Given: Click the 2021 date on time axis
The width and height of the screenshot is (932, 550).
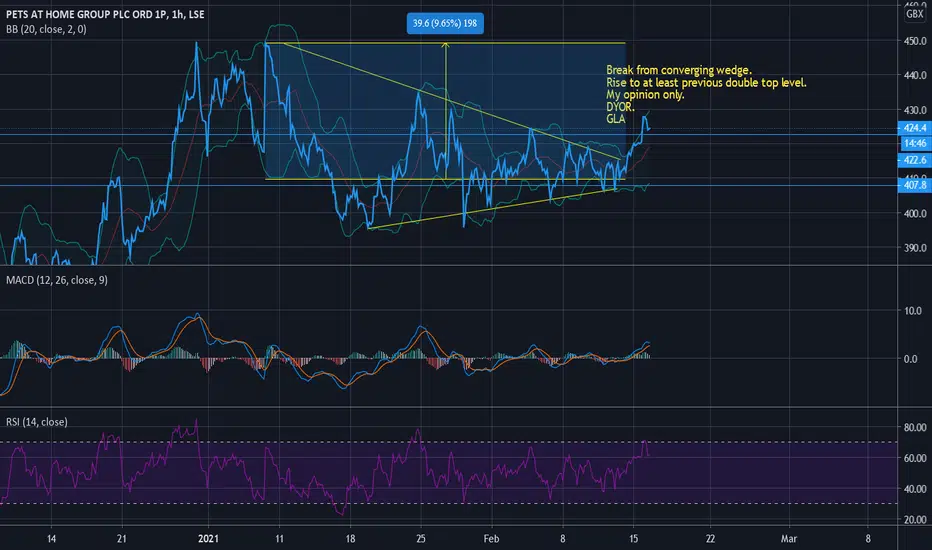Looking at the screenshot, I should pyautogui.click(x=208, y=539).
